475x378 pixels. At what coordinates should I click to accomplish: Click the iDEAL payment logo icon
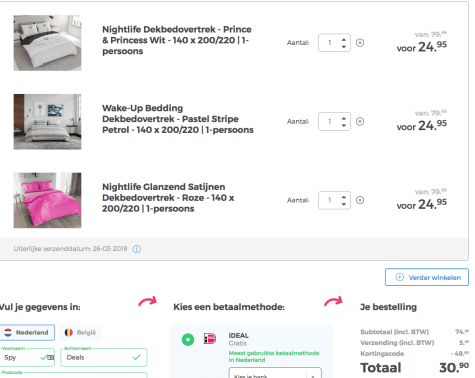point(210,339)
